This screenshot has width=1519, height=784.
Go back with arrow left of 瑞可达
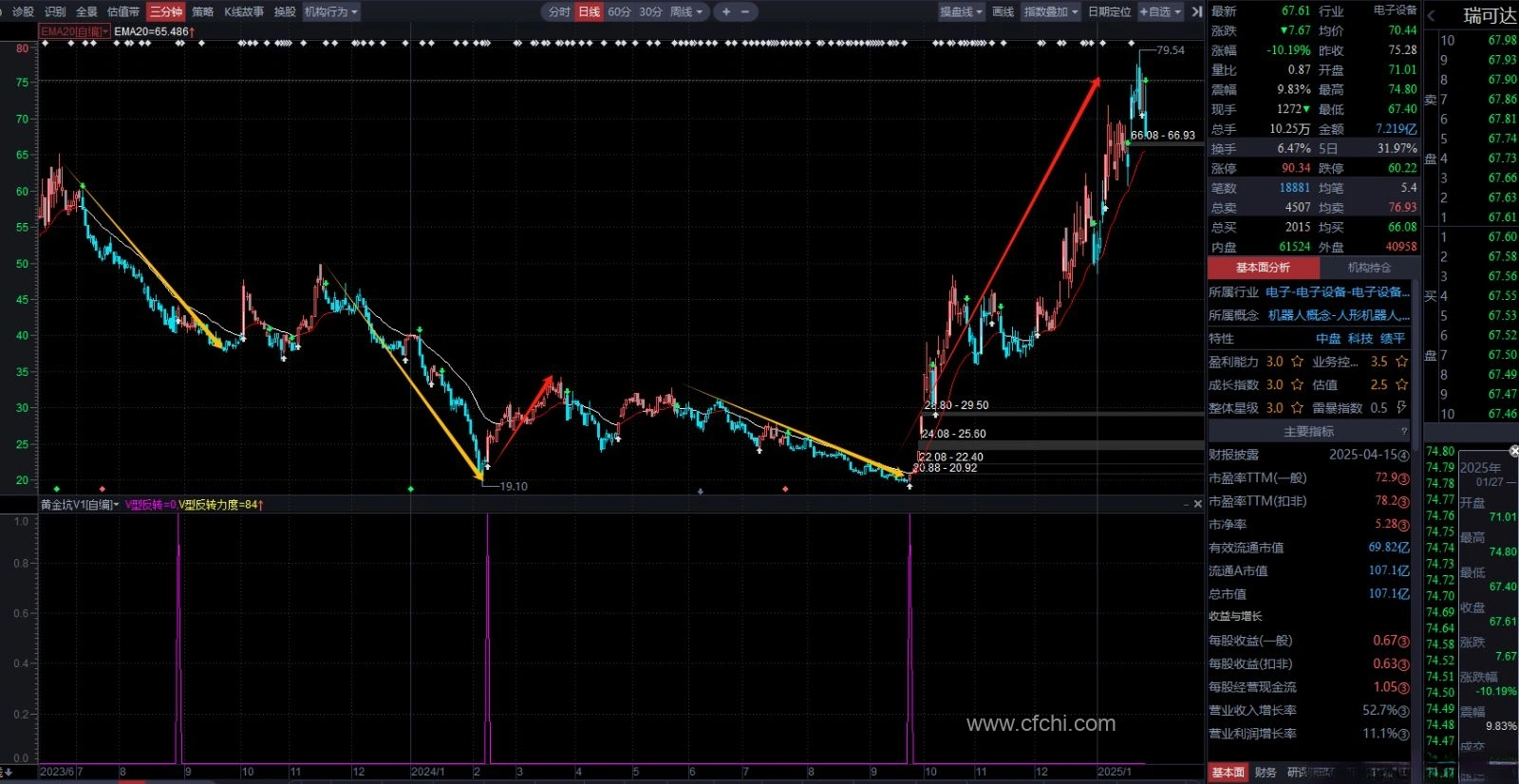pyautogui.click(x=1432, y=15)
